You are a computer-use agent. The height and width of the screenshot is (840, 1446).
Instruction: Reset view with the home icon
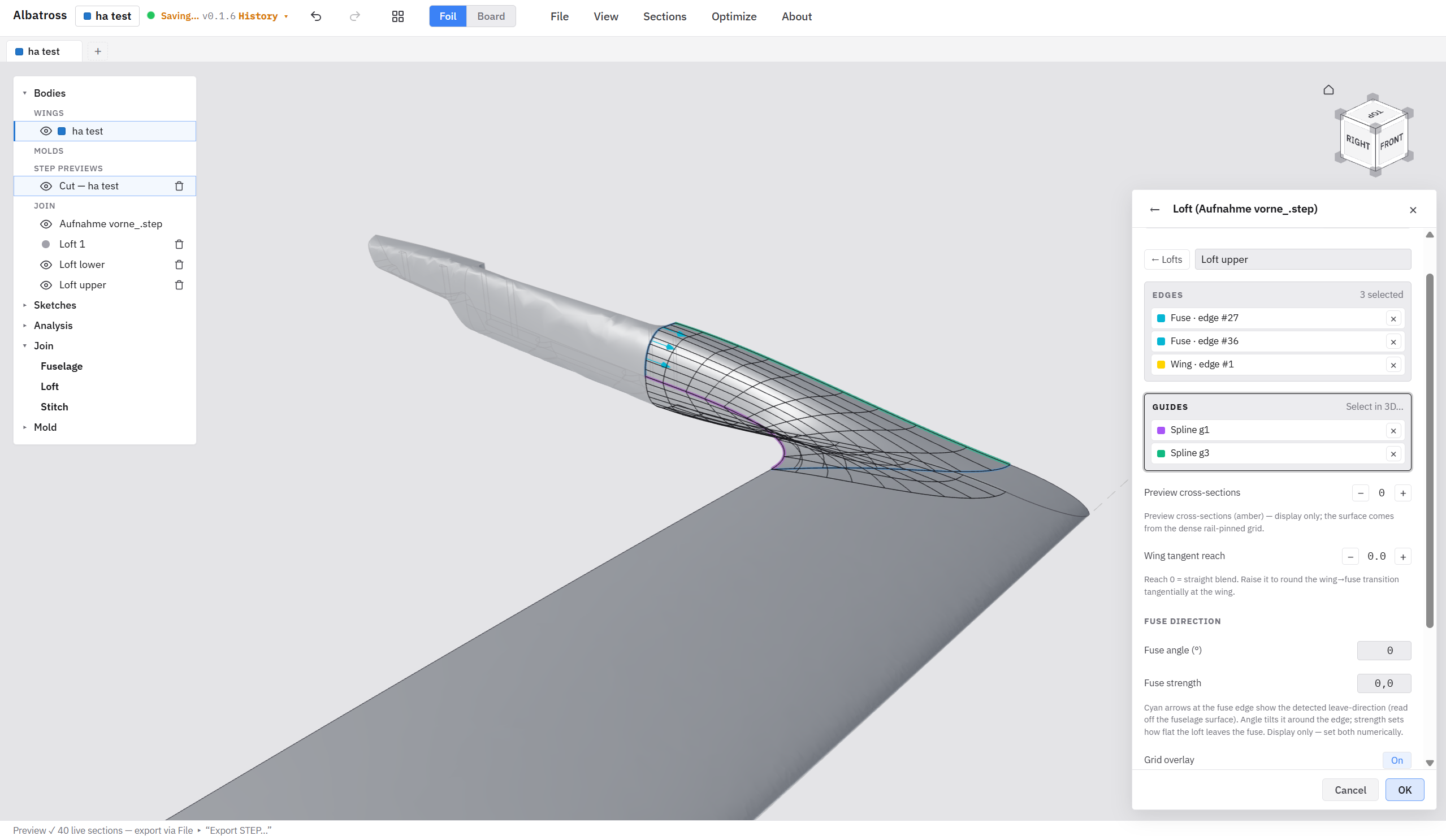click(x=1328, y=89)
